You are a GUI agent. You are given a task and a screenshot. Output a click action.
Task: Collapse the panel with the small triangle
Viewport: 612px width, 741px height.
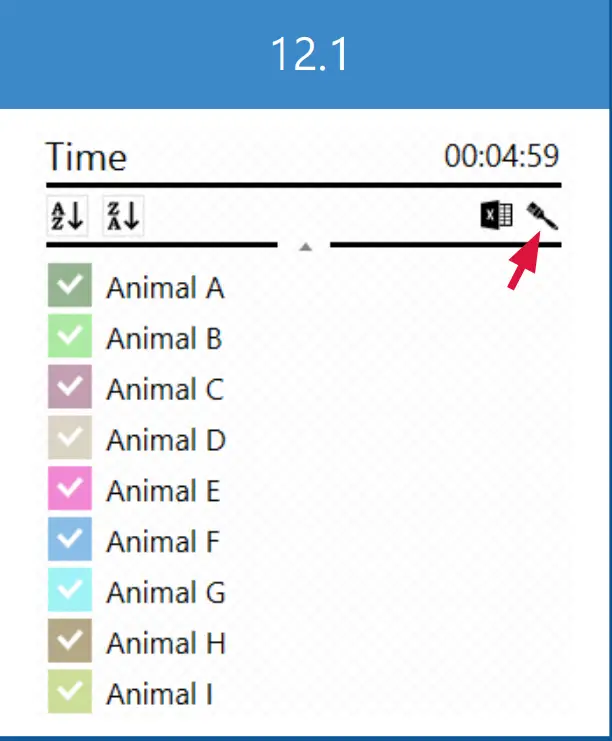[x=307, y=245]
